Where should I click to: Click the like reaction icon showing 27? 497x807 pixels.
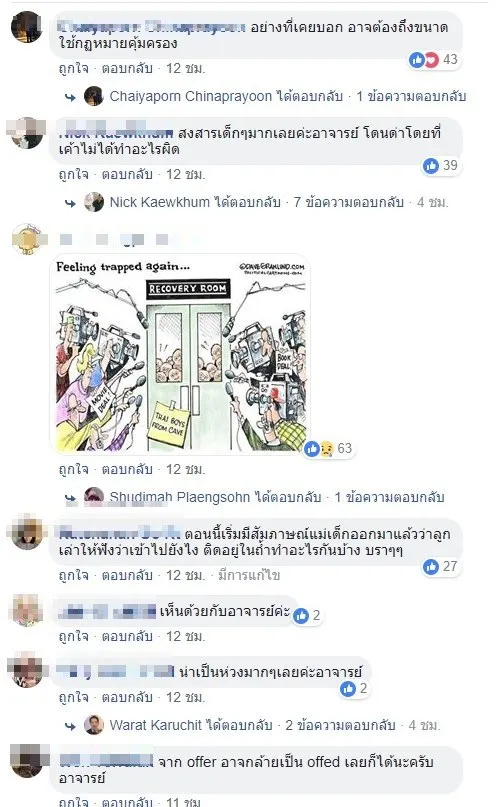click(431, 567)
